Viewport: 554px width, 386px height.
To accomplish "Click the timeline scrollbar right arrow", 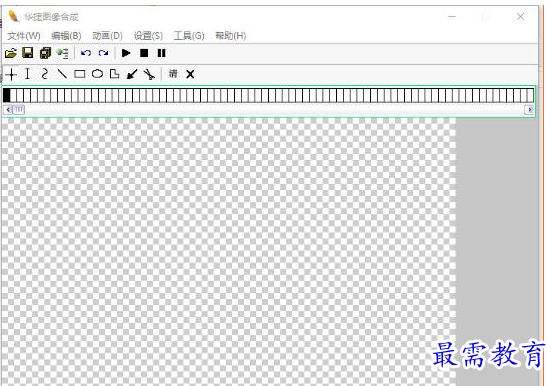I will tap(530, 110).
